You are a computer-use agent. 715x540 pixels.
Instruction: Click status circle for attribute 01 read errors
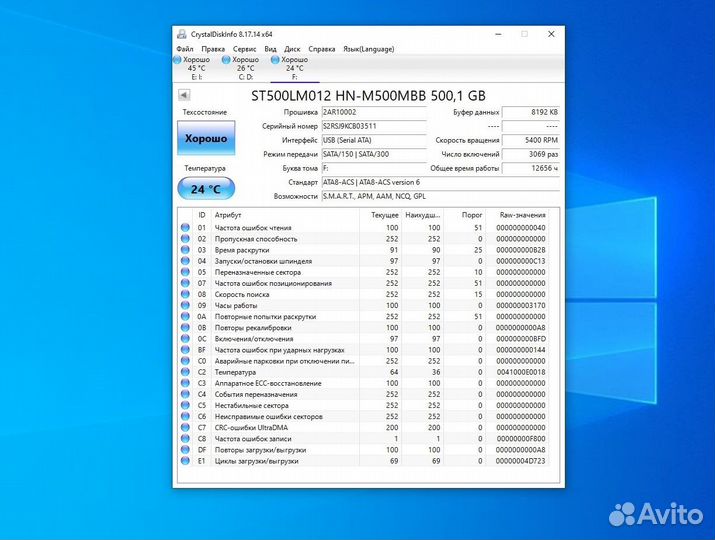pyautogui.click(x=185, y=228)
